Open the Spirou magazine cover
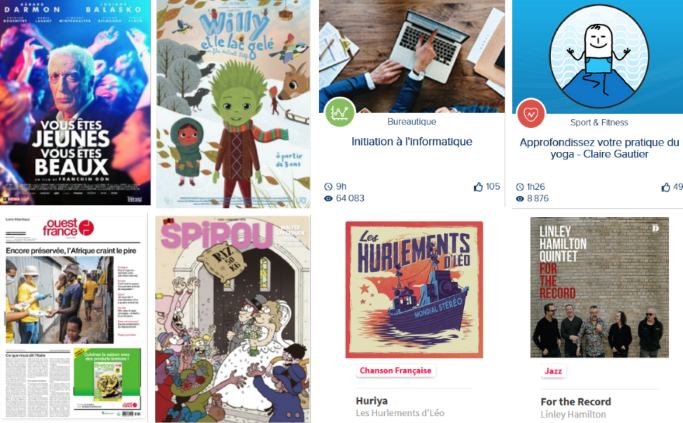The image size is (683, 423). point(233,319)
